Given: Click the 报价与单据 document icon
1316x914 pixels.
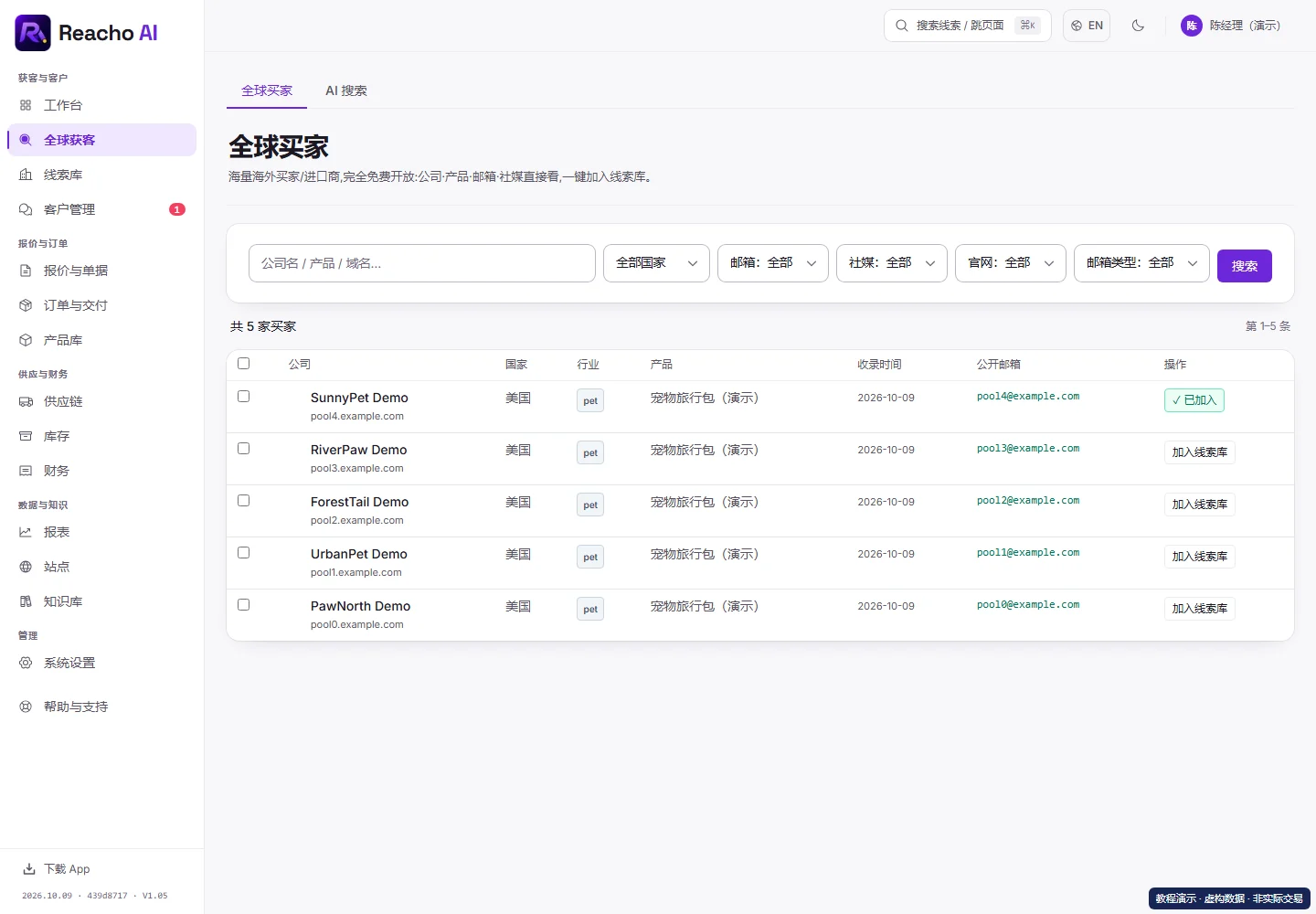Looking at the screenshot, I should click(x=26, y=271).
